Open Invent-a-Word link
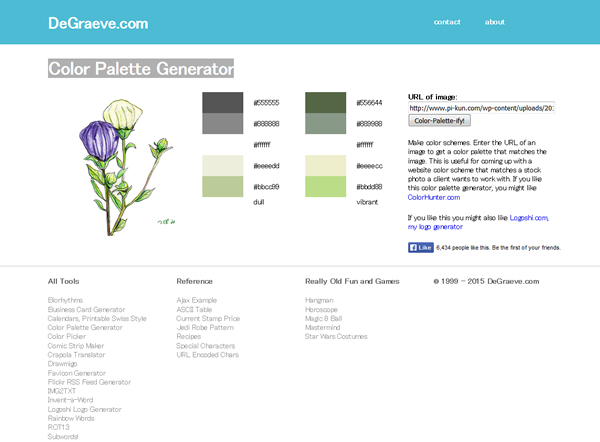This screenshot has height=442, width=600. pos(70,400)
